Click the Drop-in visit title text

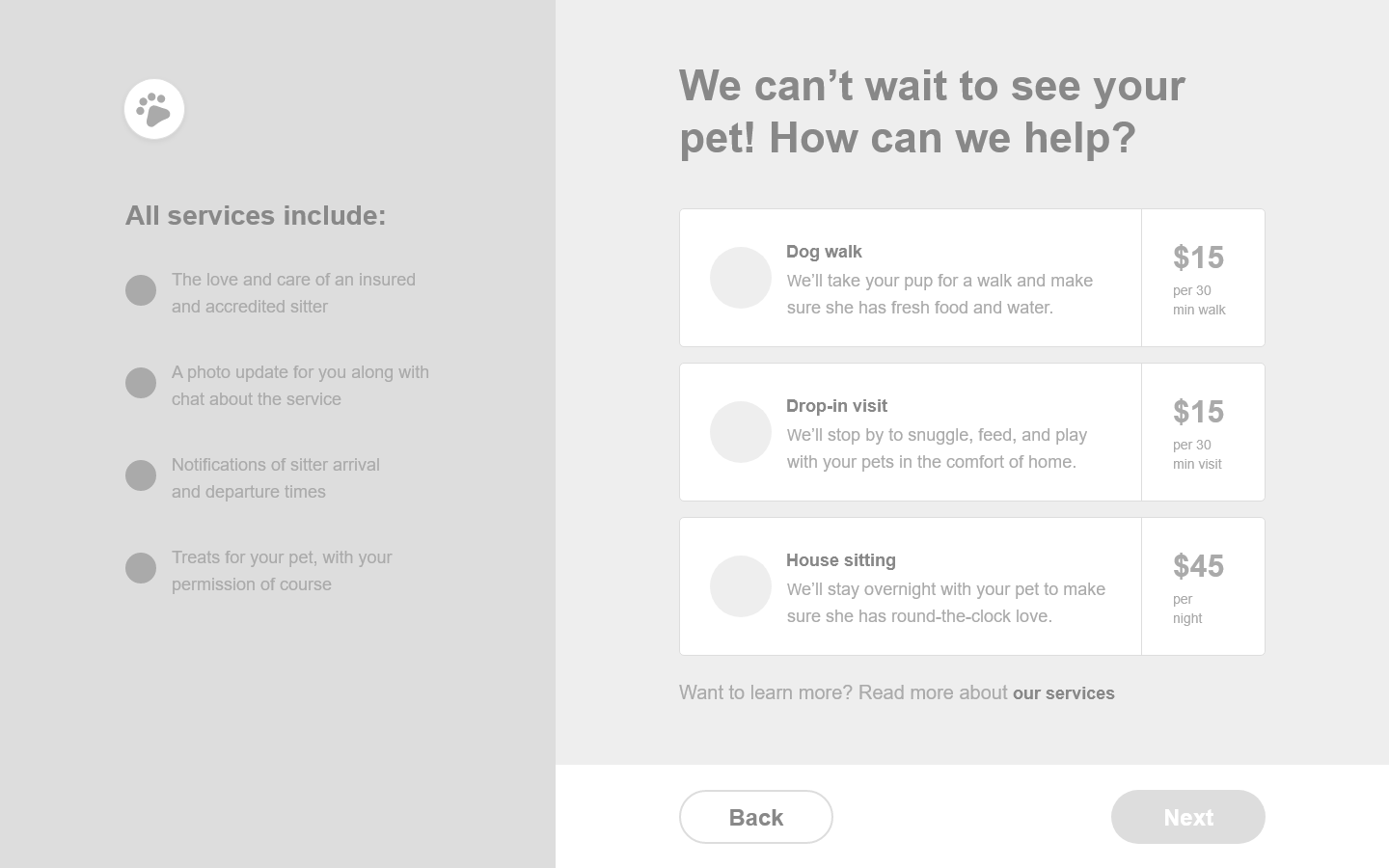click(x=836, y=406)
